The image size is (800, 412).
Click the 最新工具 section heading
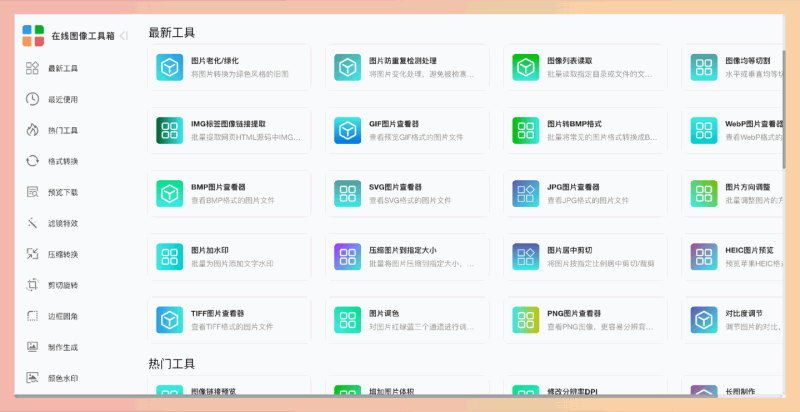click(x=171, y=33)
